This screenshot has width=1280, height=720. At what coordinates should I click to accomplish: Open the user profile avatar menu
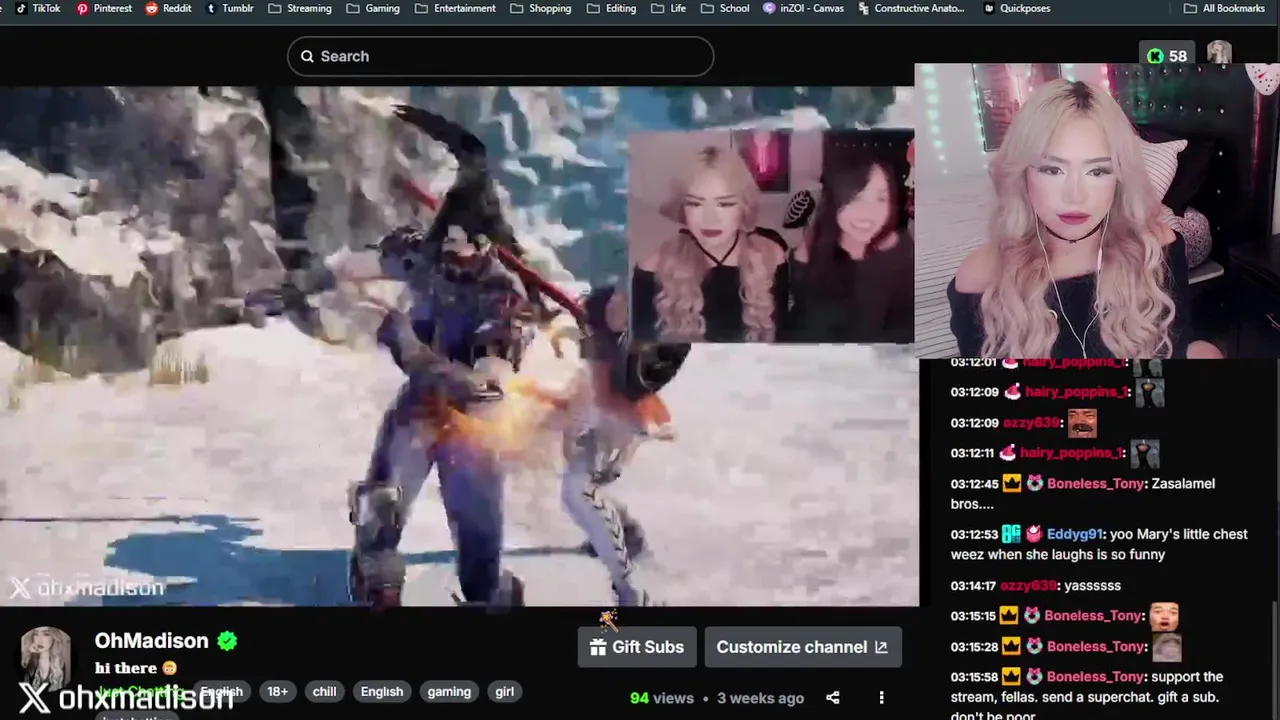point(1219,53)
